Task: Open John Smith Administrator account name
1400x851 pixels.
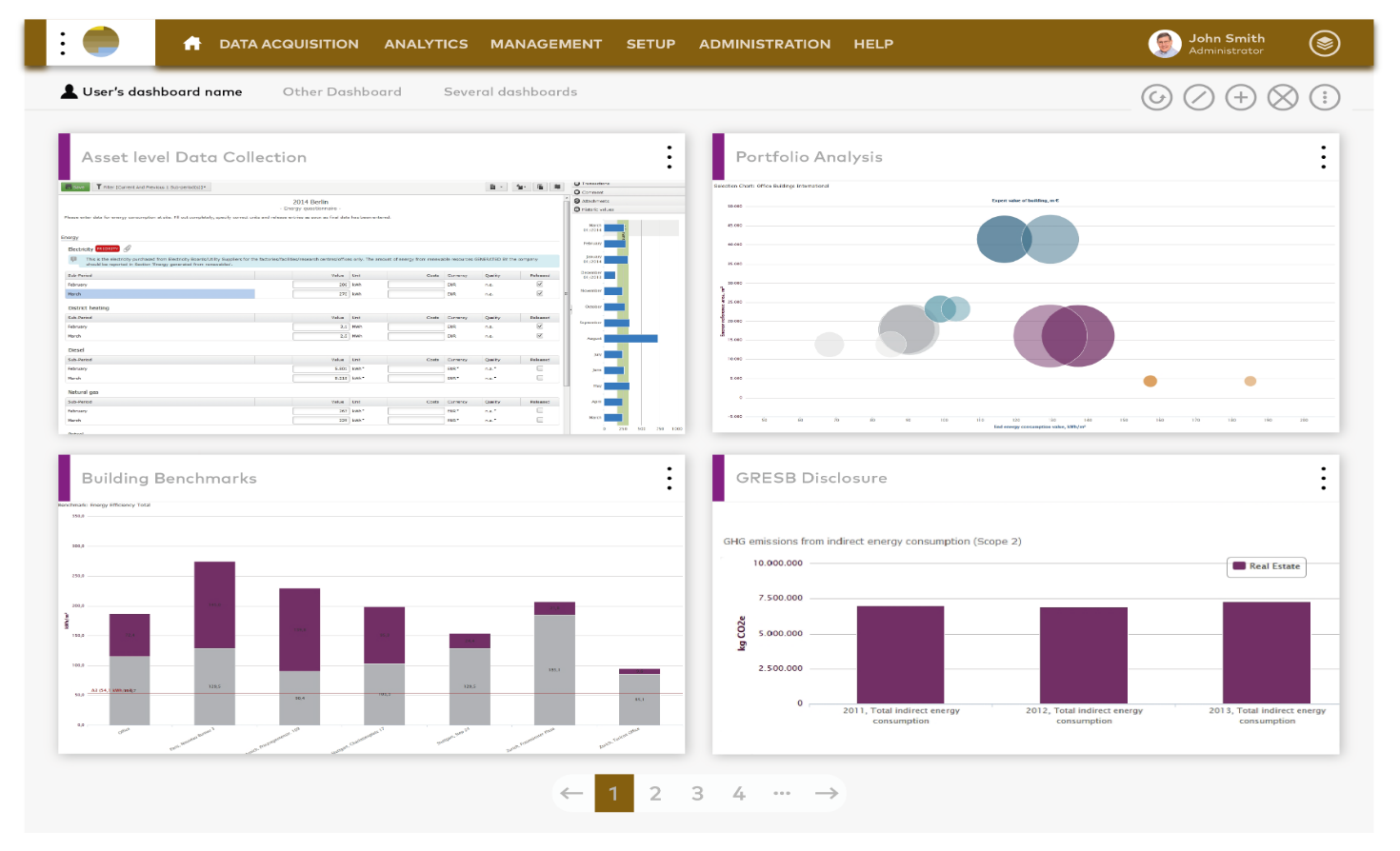Action: [x=1227, y=44]
